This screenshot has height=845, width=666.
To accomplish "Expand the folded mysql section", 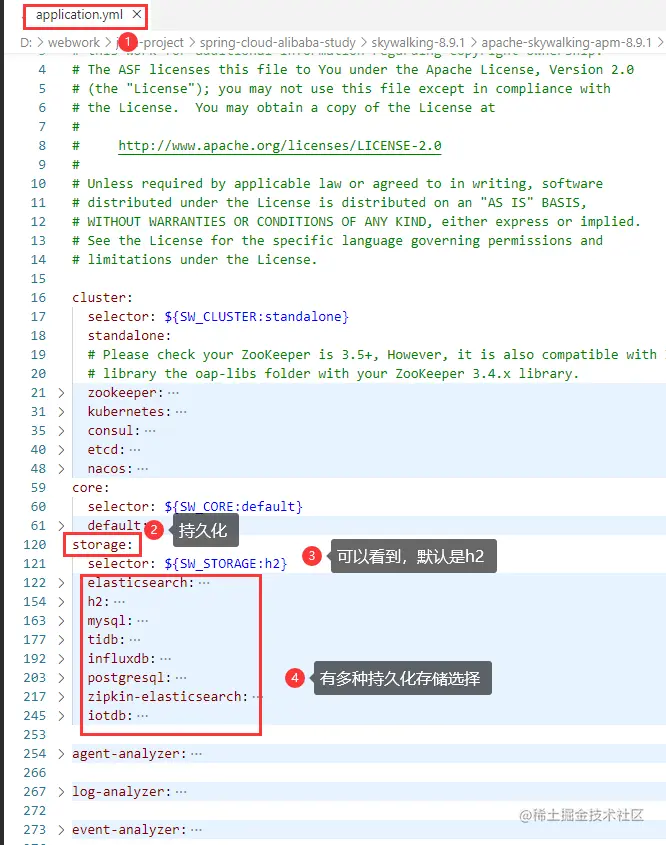I will (x=61, y=621).
